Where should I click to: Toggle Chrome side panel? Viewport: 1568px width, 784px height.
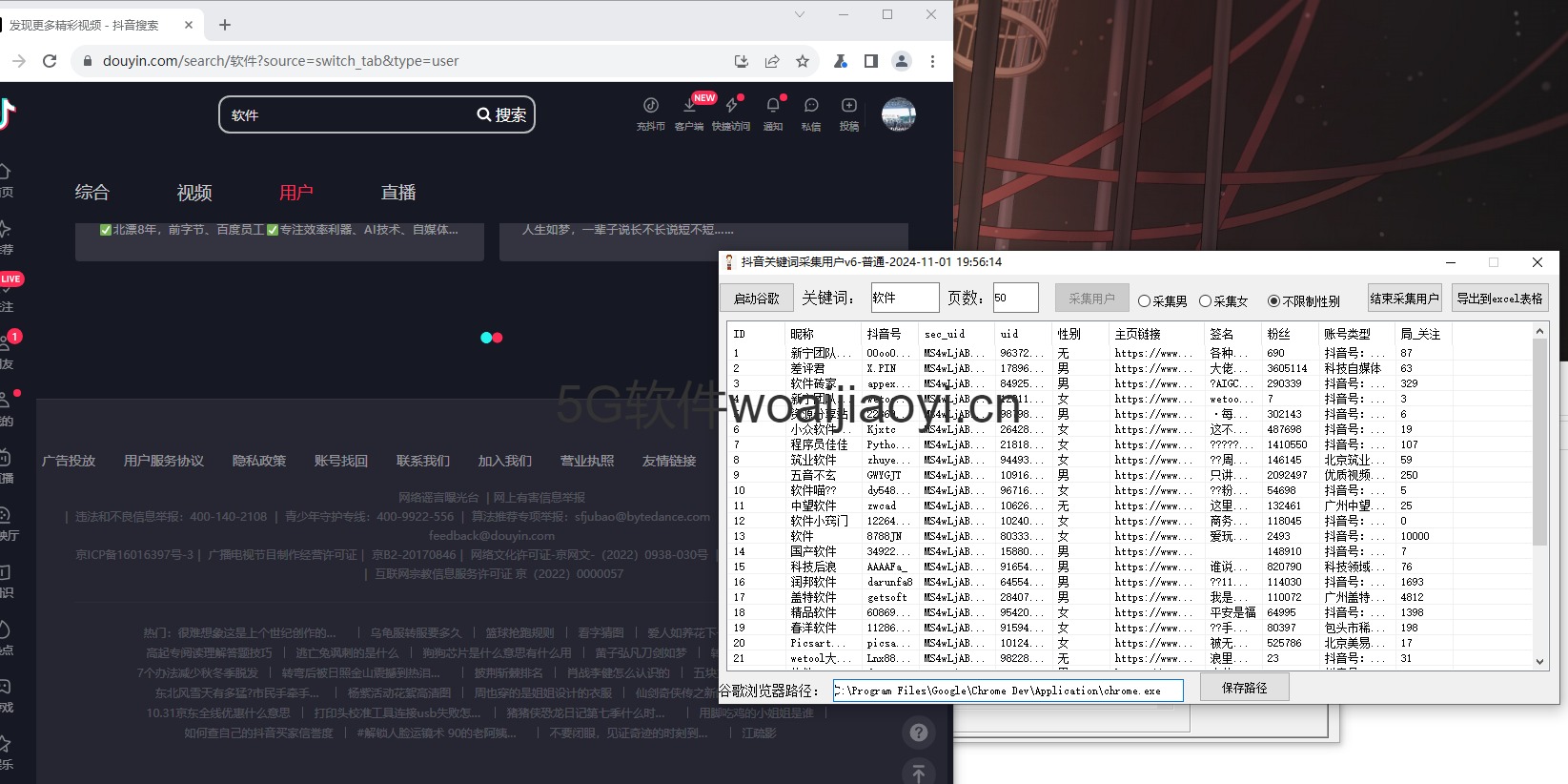pos(871,61)
